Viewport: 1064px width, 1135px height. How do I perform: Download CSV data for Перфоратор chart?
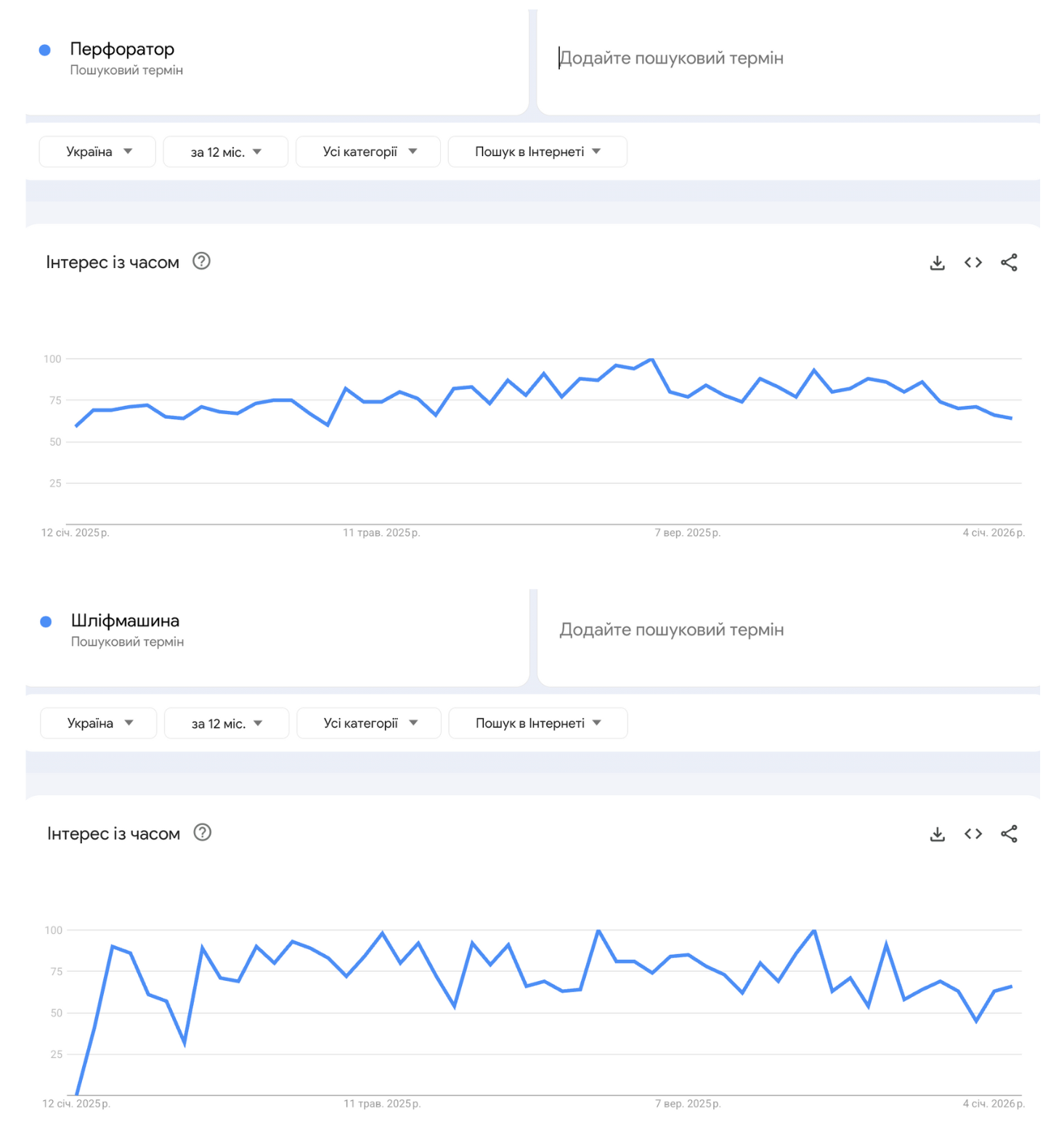point(937,262)
